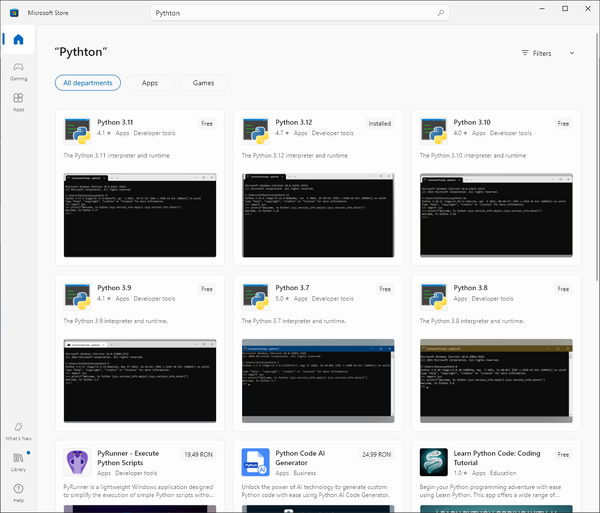Click the Python 3.12 app icon

(x=256, y=131)
